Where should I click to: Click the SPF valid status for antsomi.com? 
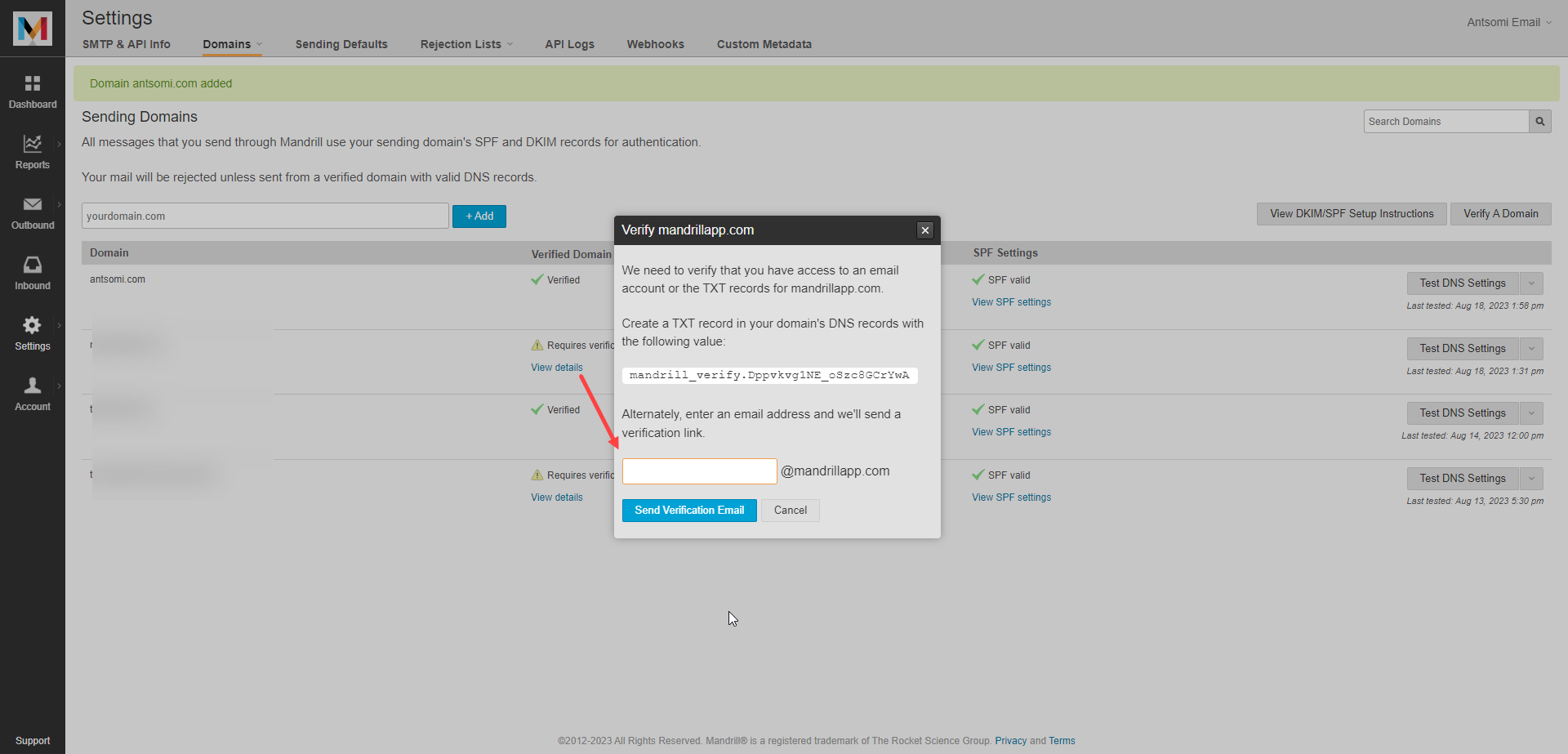[1001, 279]
